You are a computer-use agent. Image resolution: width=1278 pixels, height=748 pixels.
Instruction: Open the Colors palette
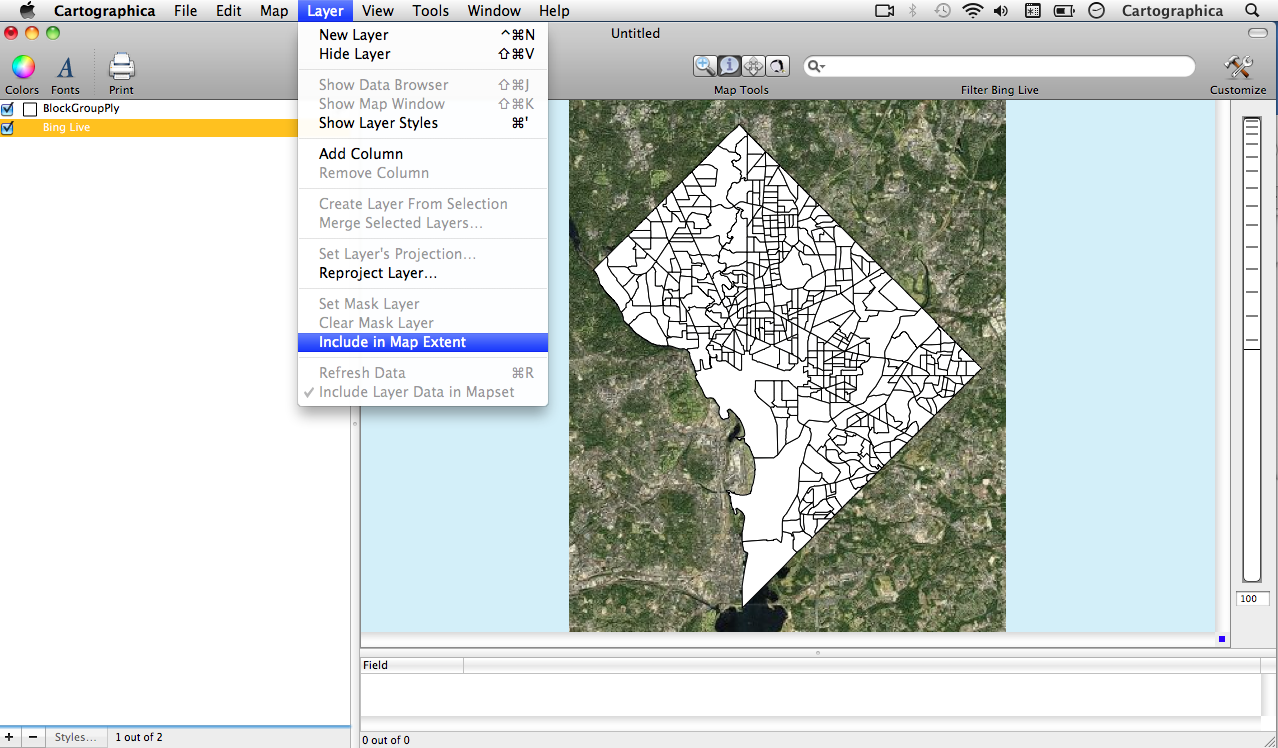pyautogui.click(x=22, y=68)
